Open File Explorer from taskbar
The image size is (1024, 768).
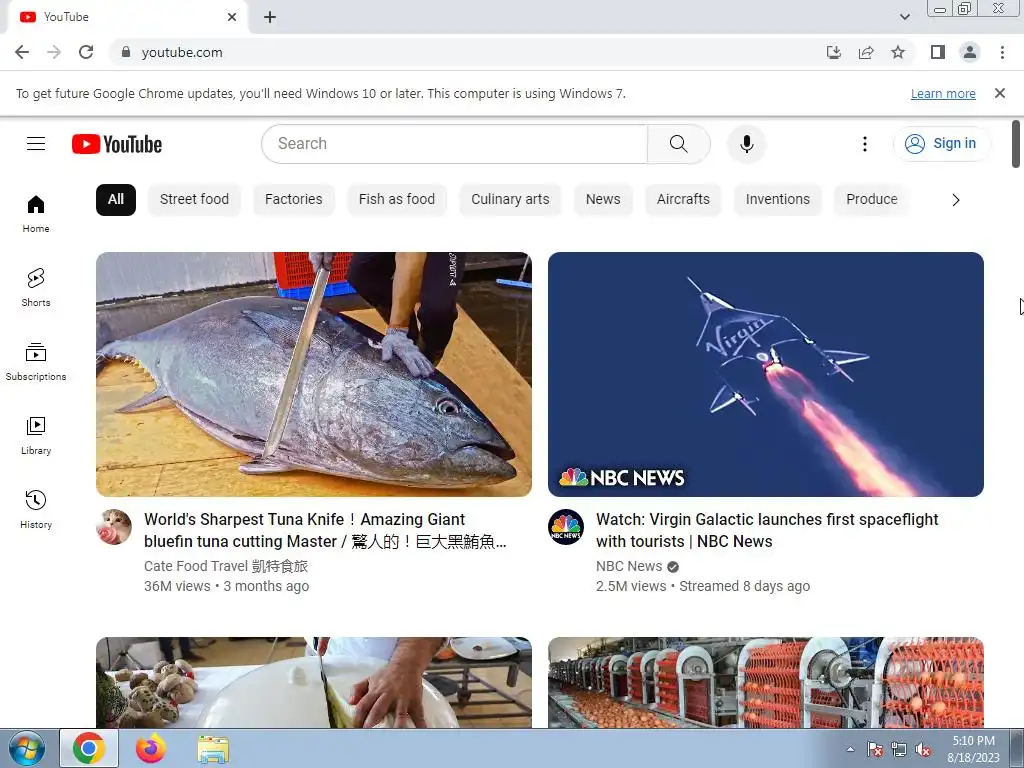(x=213, y=749)
